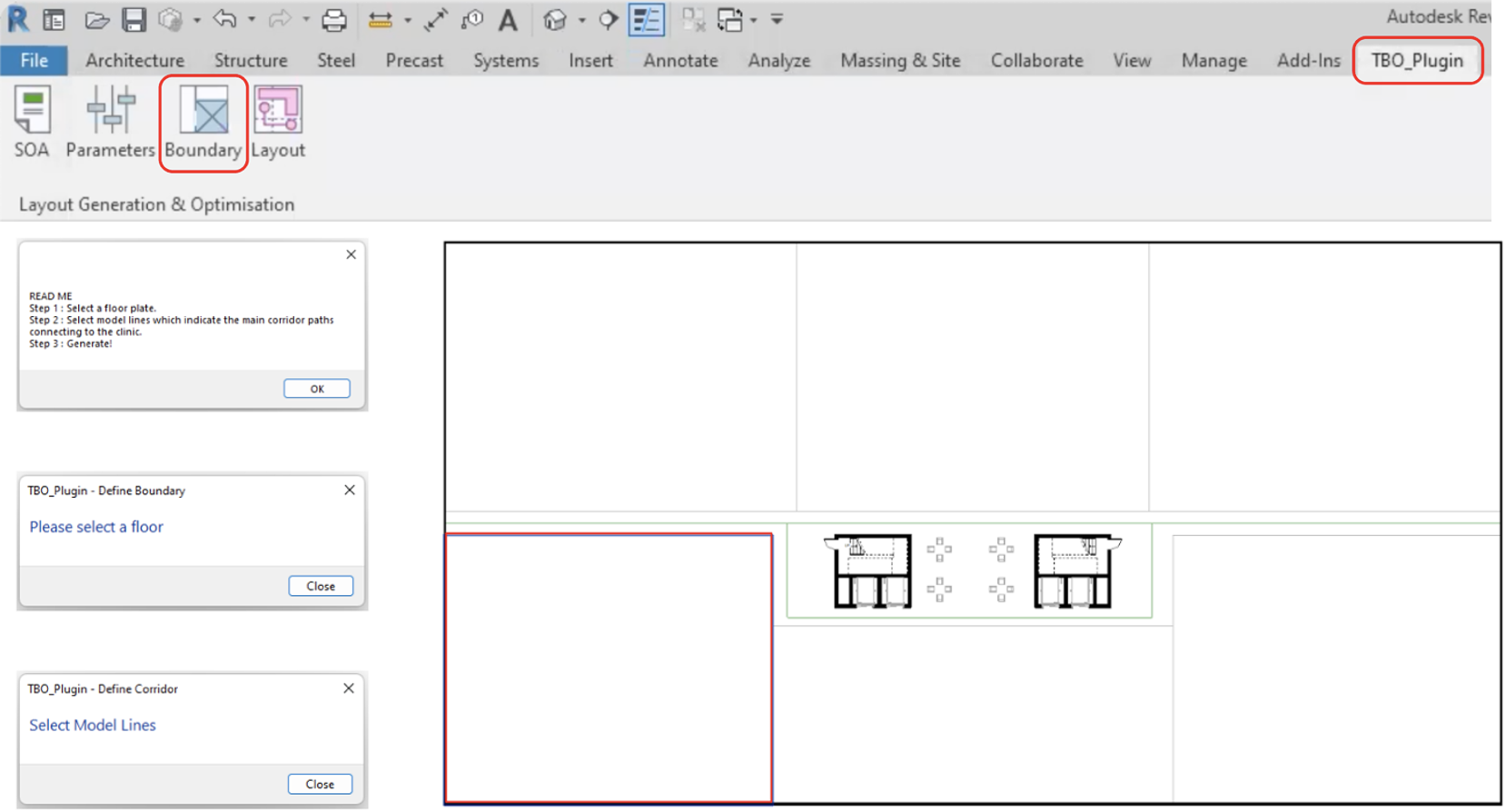
Task: Open the TBO_Plugin ribbon tab
Action: point(1416,61)
